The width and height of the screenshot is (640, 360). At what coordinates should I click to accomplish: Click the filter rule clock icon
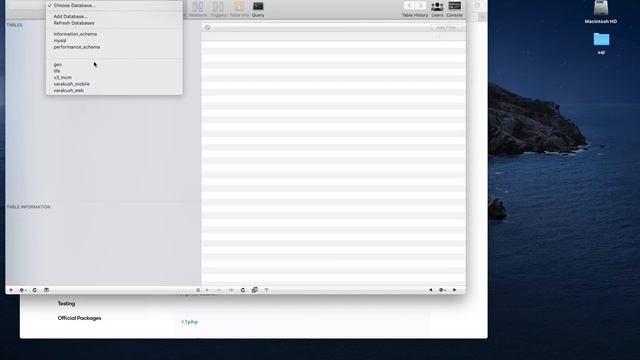tap(207, 27)
